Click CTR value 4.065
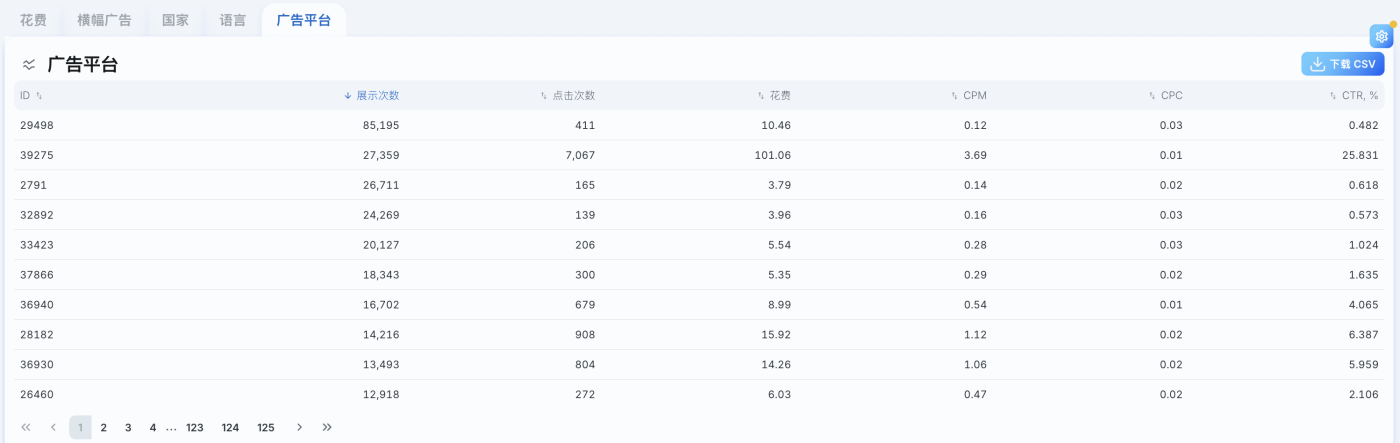 [1365, 305]
